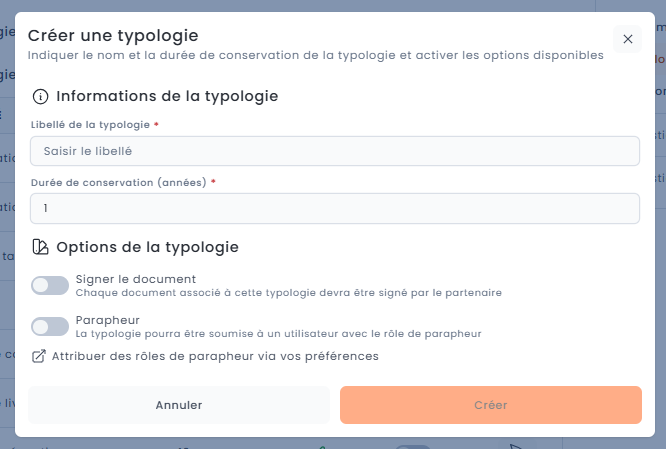The width and height of the screenshot is (666, 449).
Task: Focus the Saisir le libellé field
Action: pyautogui.click(x=335, y=151)
